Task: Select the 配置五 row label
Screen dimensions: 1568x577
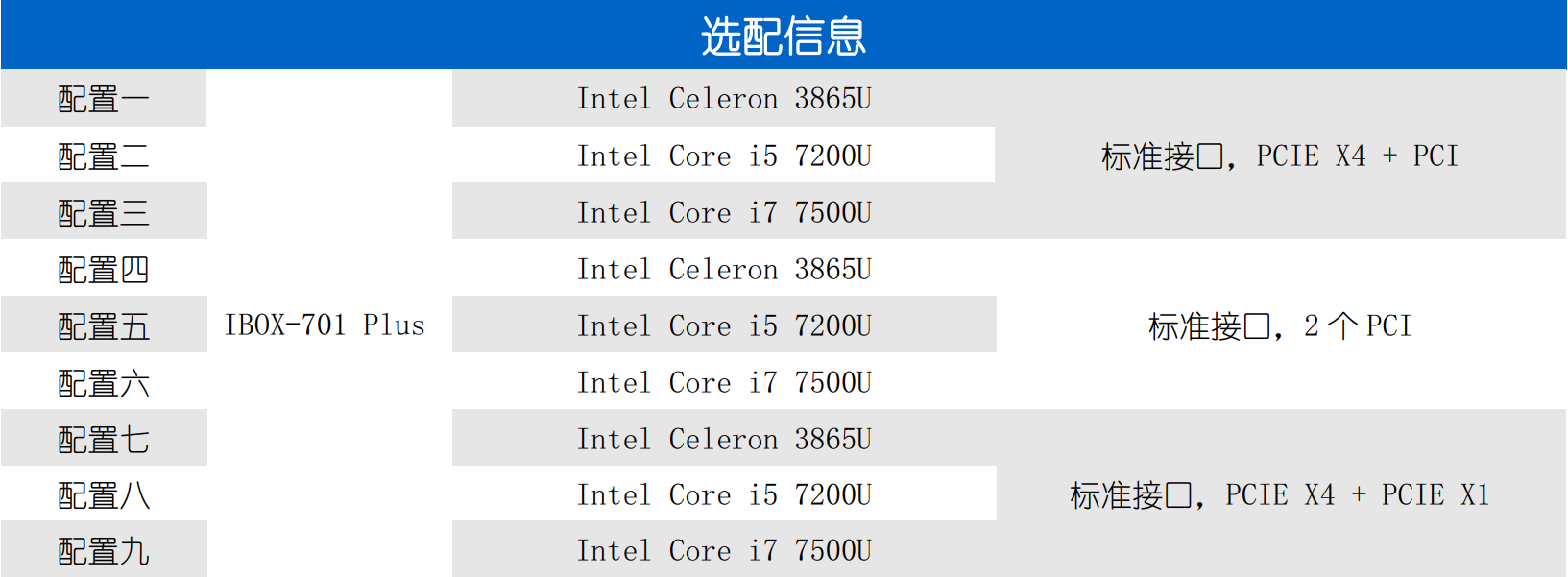Action: coord(104,325)
